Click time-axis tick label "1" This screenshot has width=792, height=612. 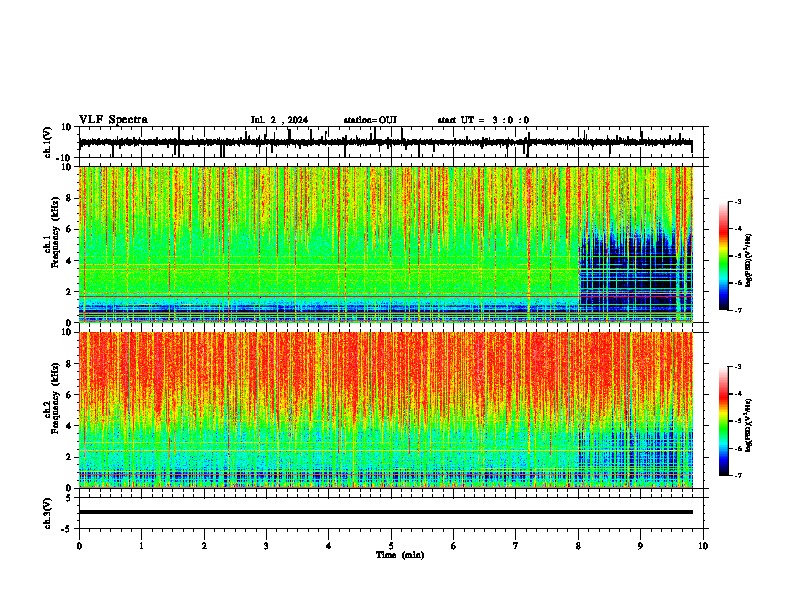(x=141, y=546)
